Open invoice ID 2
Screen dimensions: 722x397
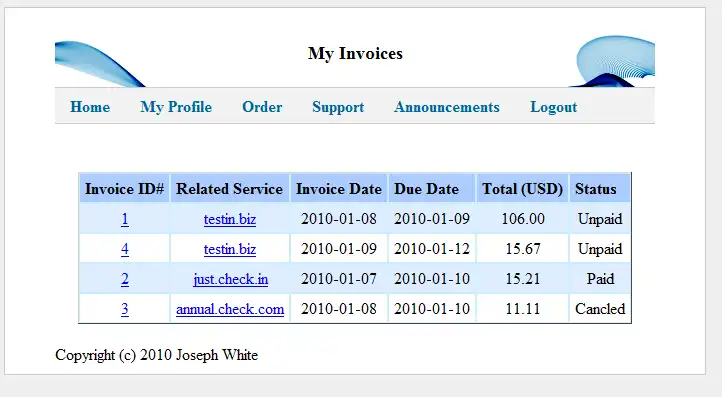pos(125,279)
